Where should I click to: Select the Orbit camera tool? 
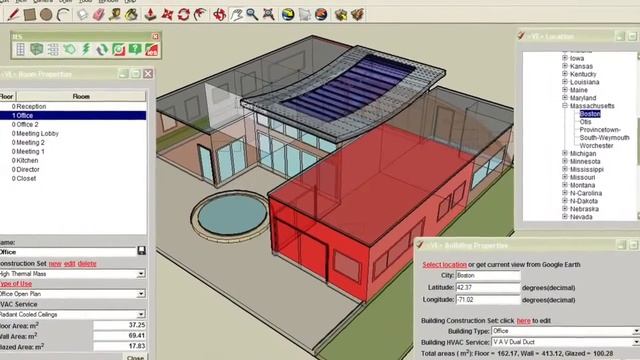tap(220, 15)
